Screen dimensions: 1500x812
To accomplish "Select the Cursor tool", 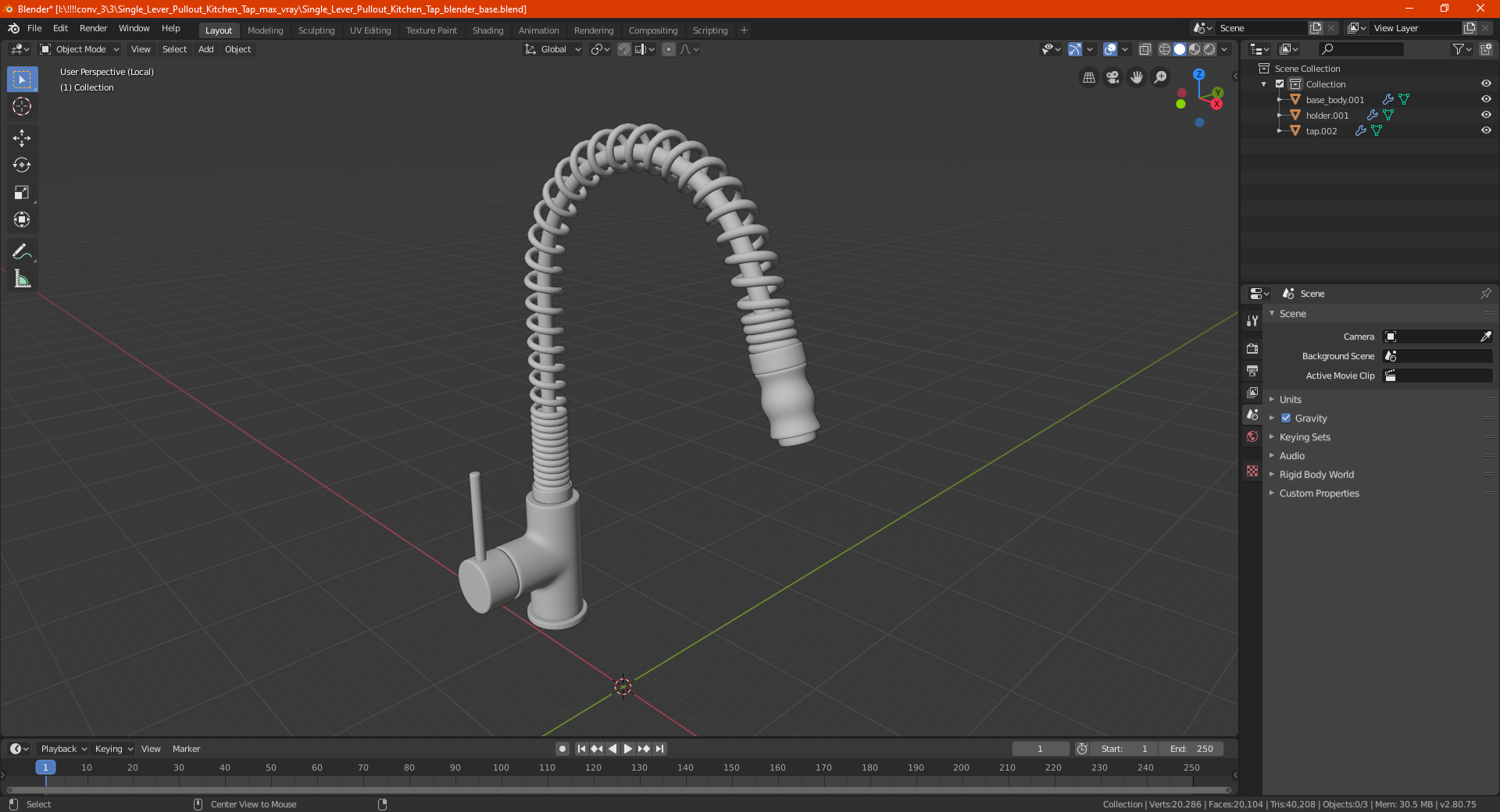I will click(x=22, y=106).
